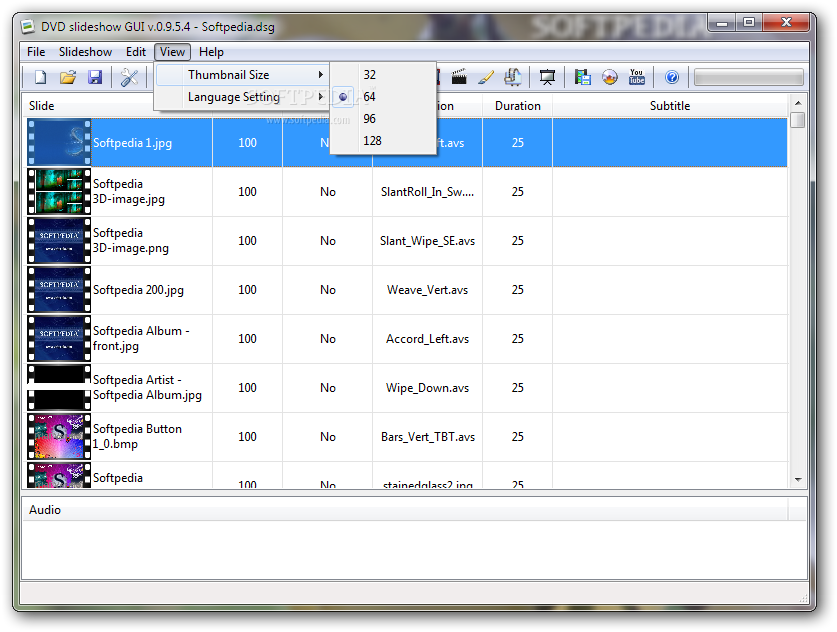Click value 100 in Softpedia 3D-image.jpg row
This screenshot has height=632, width=837.
[x=247, y=192]
